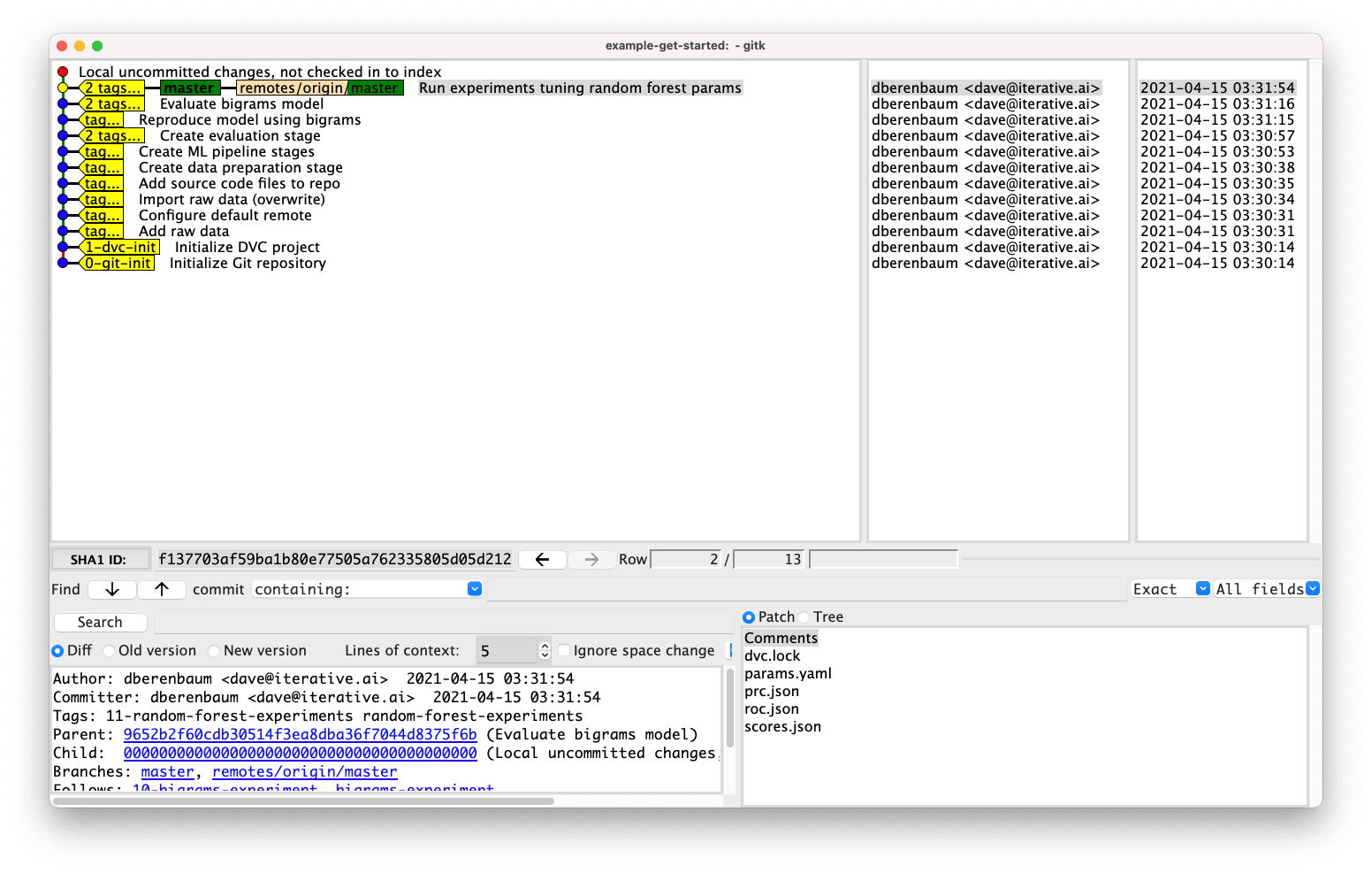Select the 0-git-init tag label
Image resolution: width=1372 pixels, height=873 pixels.
[x=118, y=263]
